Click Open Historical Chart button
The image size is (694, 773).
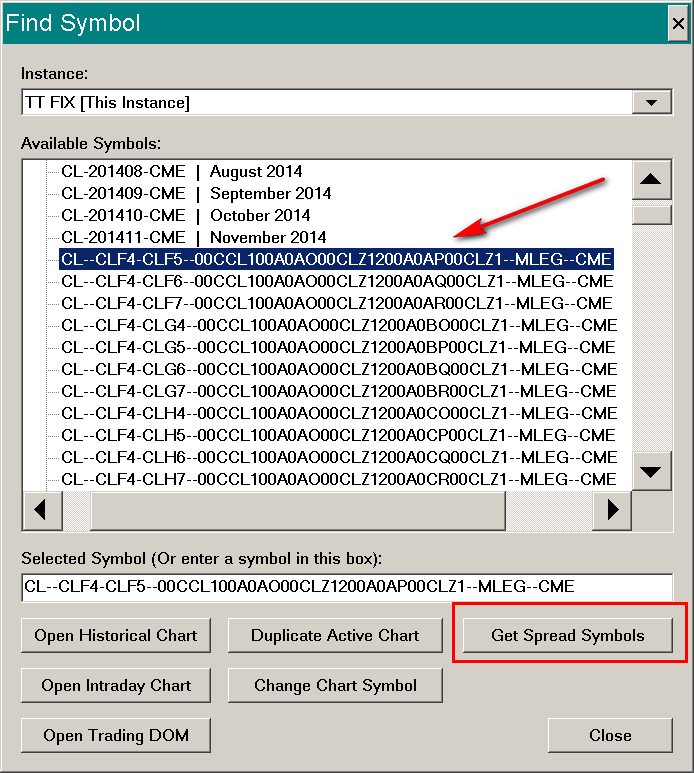116,635
